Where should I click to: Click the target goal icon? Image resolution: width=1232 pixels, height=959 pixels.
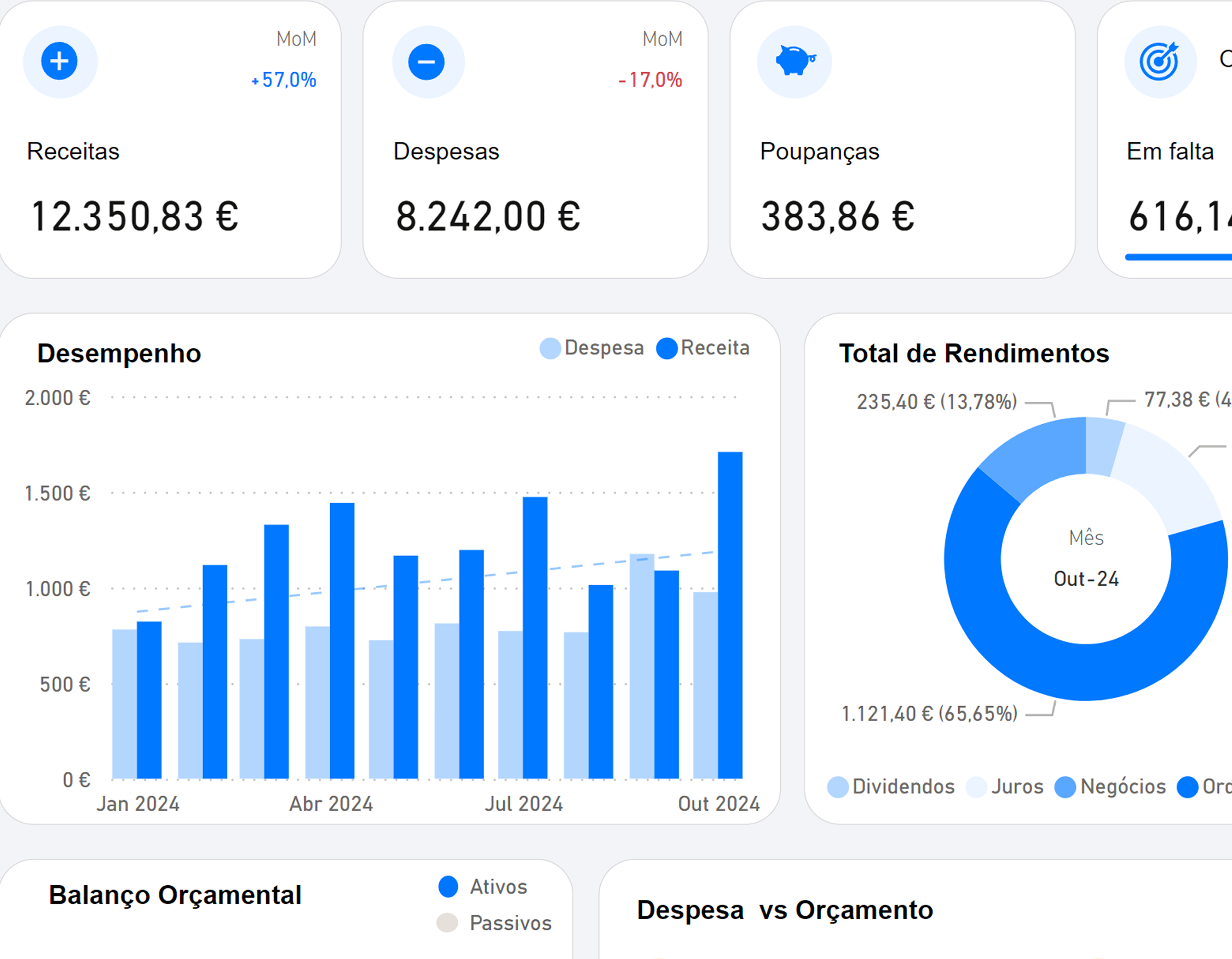pos(1159,61)
